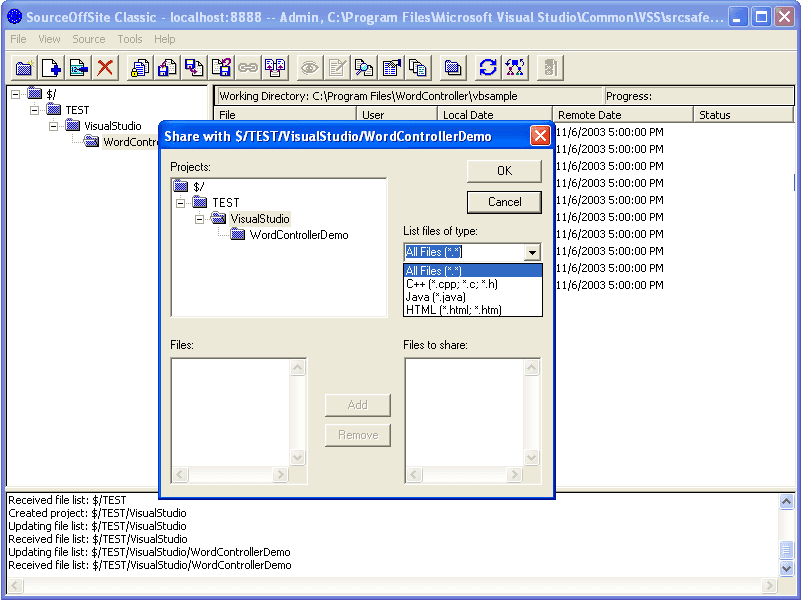Open the File menu
The width and height of the screenshot is (805, 600).
pyautogui.click(x=18, y=39)
